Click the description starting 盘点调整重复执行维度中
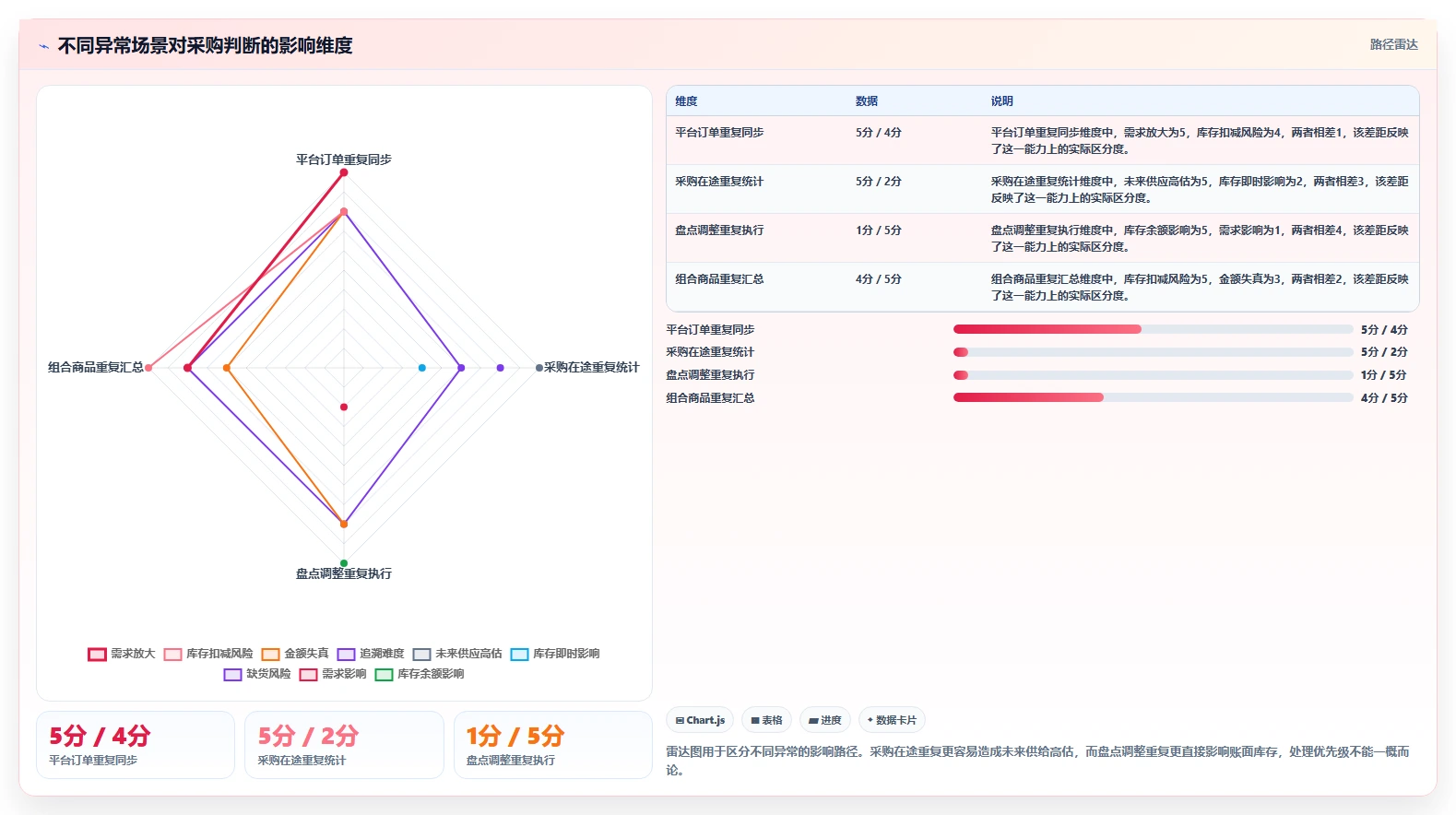1456x815 pixels. coord(1200,239)
